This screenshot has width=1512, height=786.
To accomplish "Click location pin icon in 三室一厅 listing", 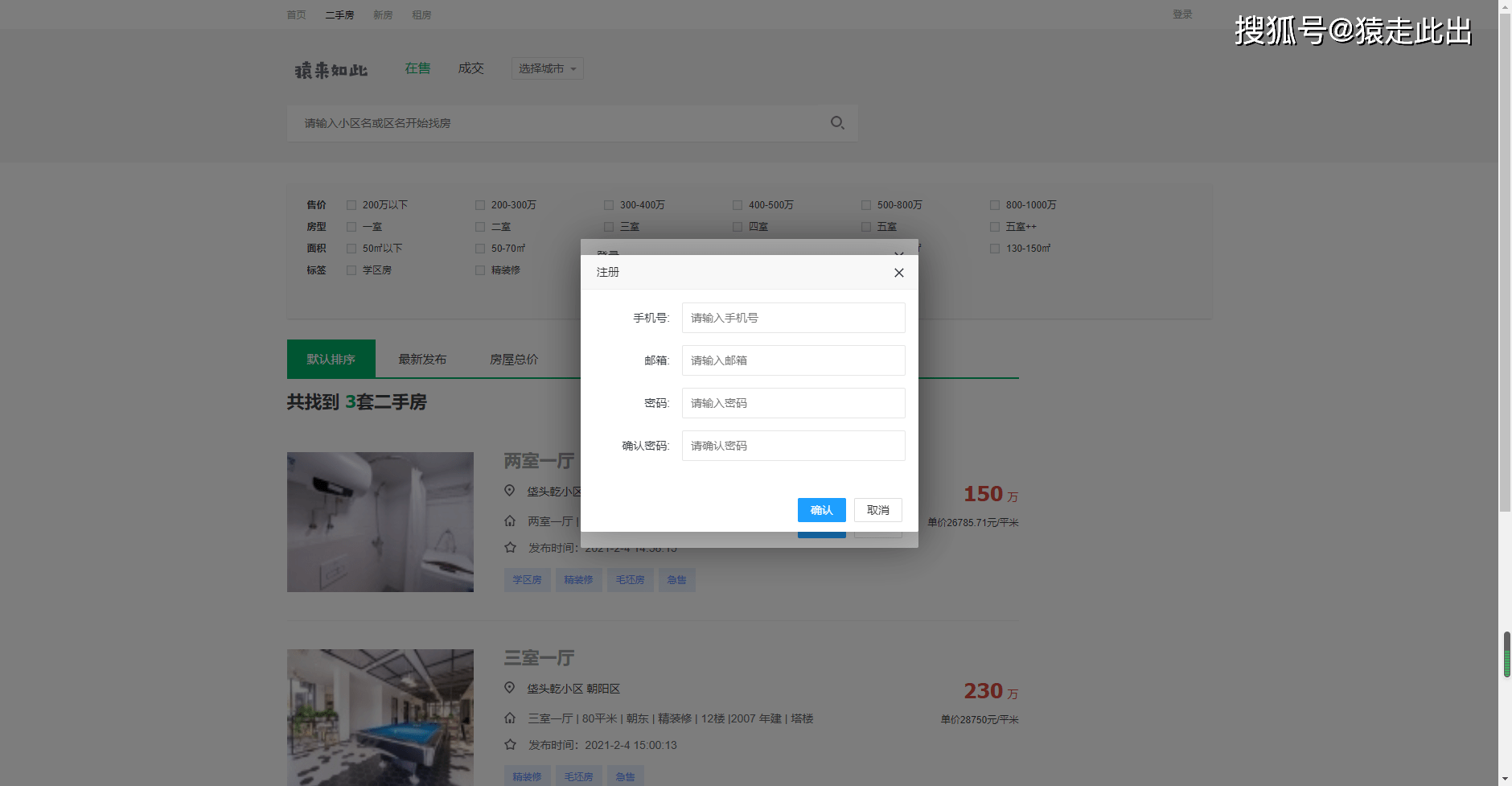I will click(509, 688).
